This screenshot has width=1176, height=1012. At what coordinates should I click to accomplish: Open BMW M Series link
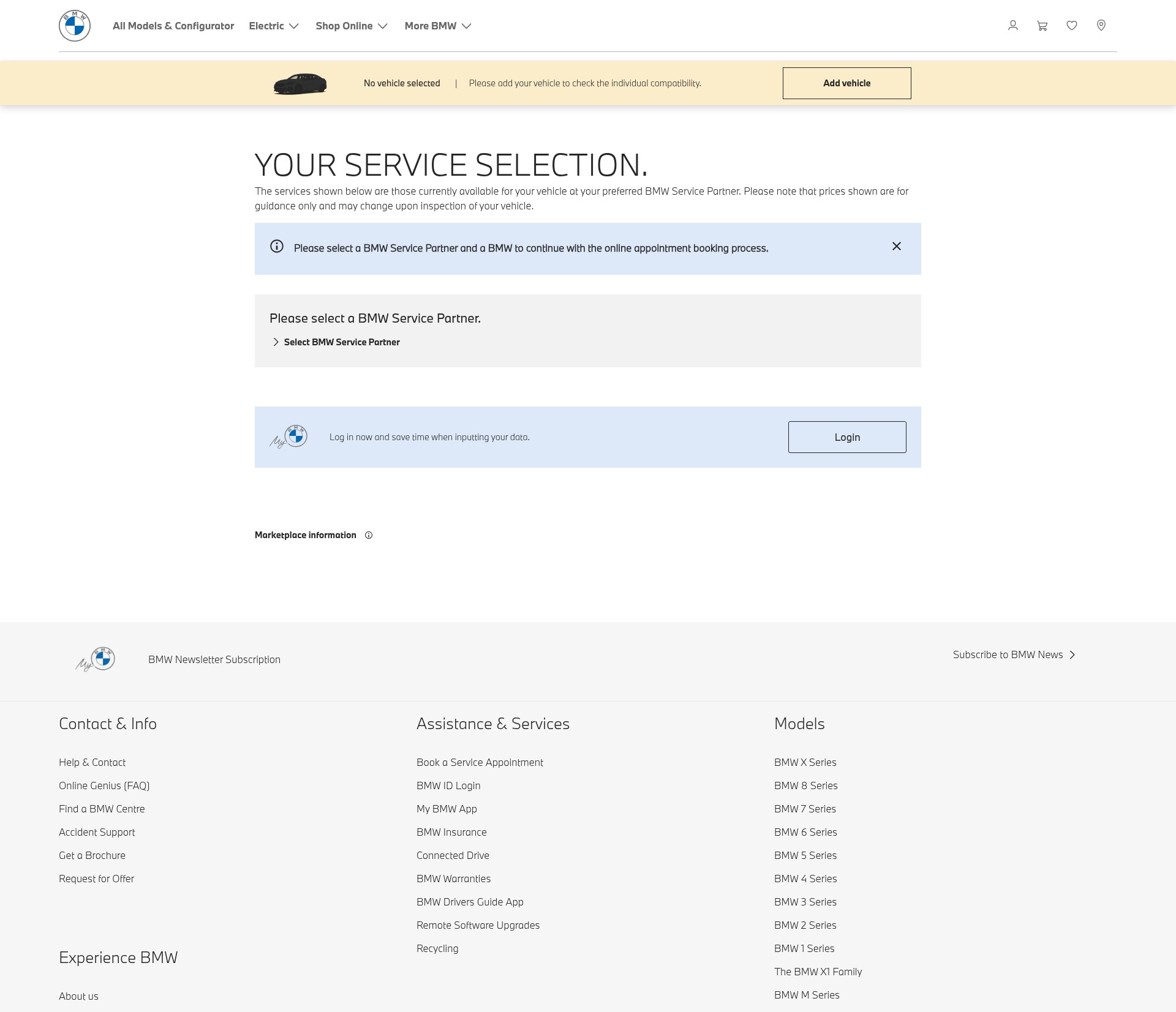tap(807, 995)
